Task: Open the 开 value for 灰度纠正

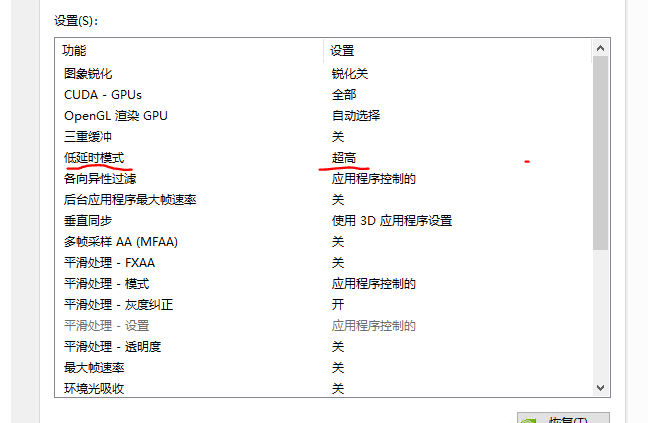Action: 338,305
